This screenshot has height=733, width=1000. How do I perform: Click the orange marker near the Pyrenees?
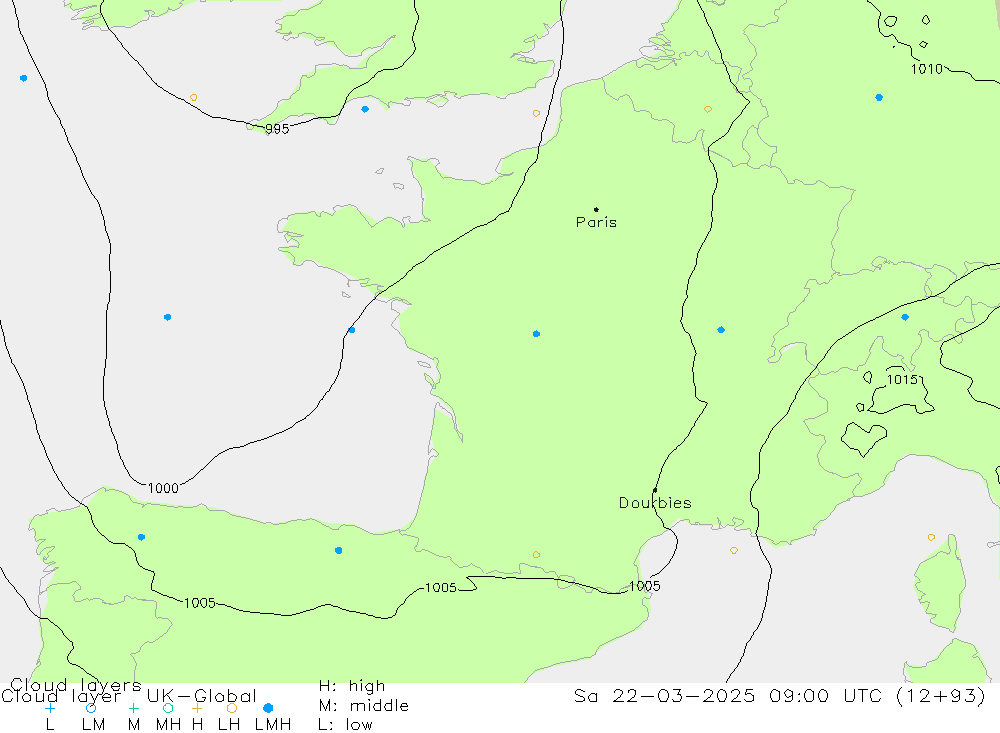[536, 555]
